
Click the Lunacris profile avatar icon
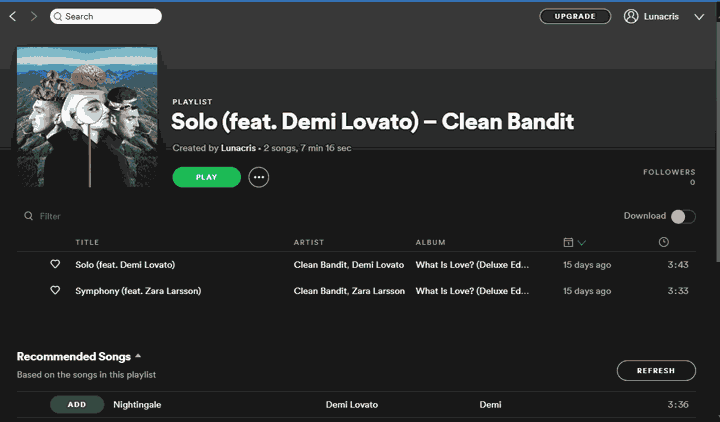tap(631, 16)
